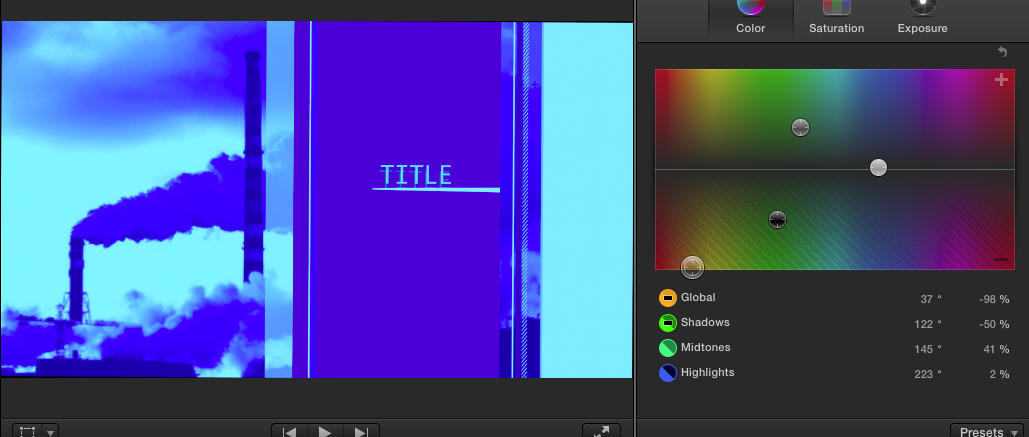Select the Global row label
Viewport: 1029px width, 437px height.
point(698,297)
